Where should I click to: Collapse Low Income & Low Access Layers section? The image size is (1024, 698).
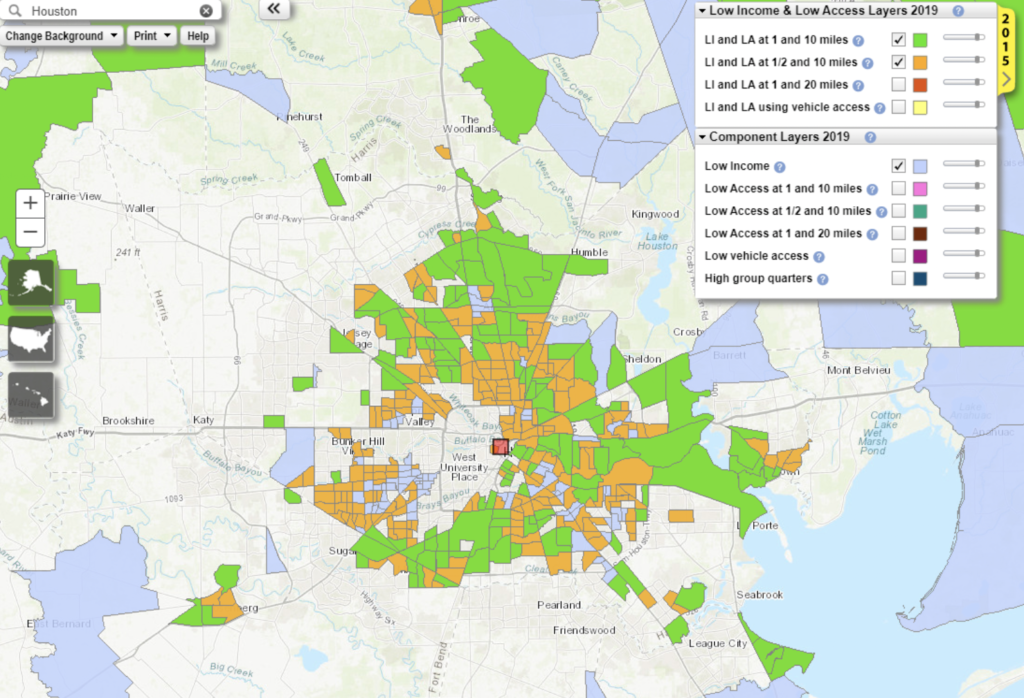pyautogui.click(x=702, y=11)
